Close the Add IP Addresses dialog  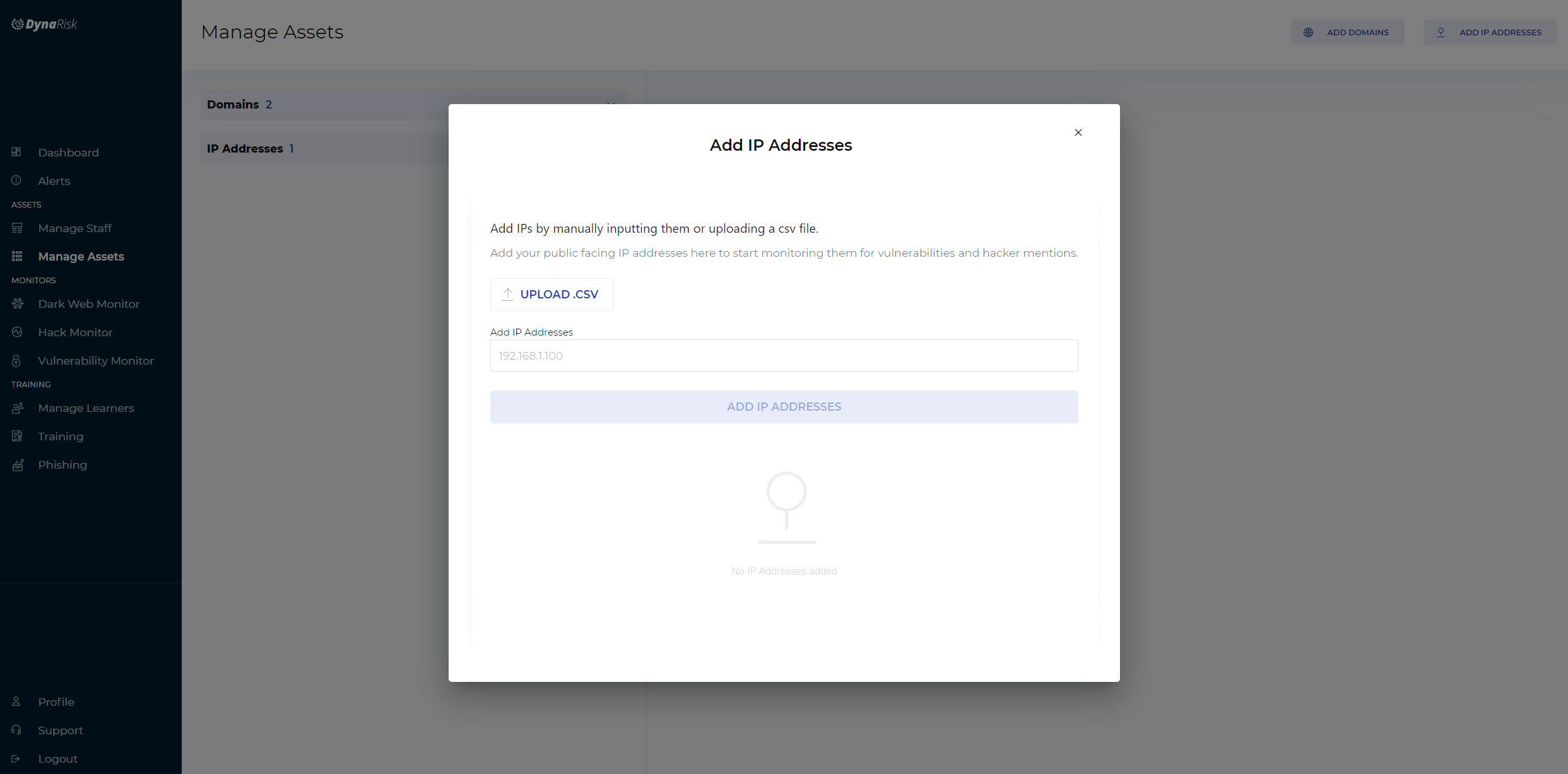pos(1078,132)
